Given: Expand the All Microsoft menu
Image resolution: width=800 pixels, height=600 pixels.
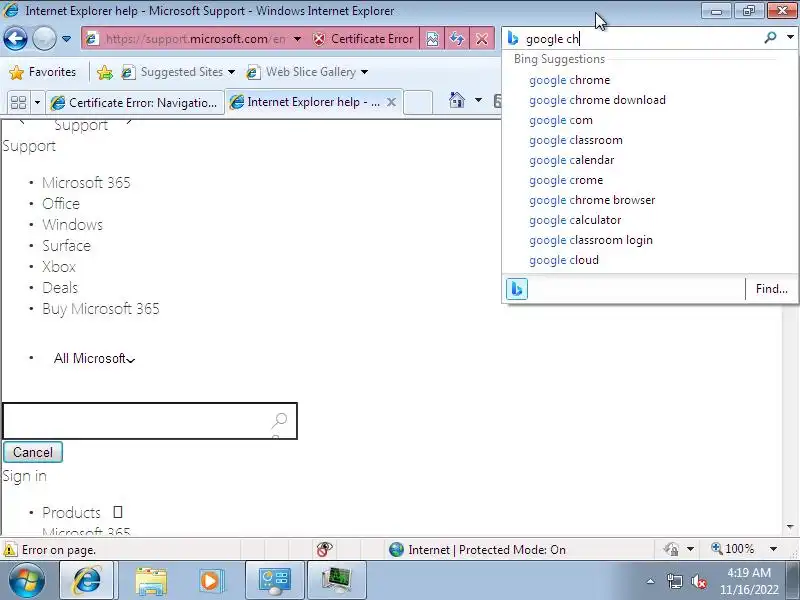Looking at the screenshot, I should click(94, 359).
